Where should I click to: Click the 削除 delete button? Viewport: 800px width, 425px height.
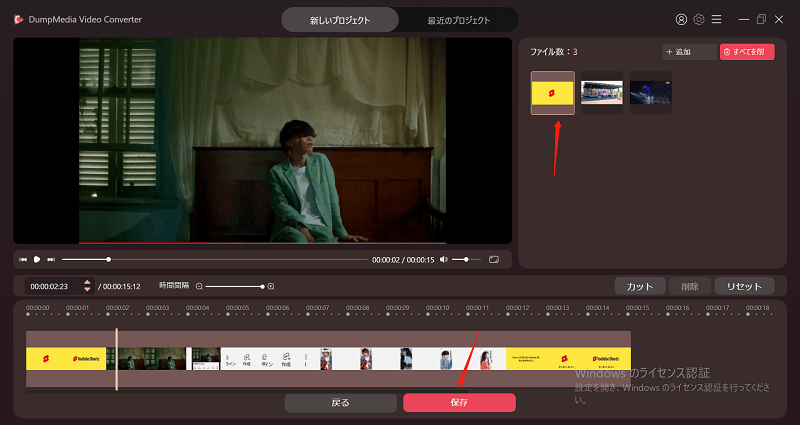(690, 287)
